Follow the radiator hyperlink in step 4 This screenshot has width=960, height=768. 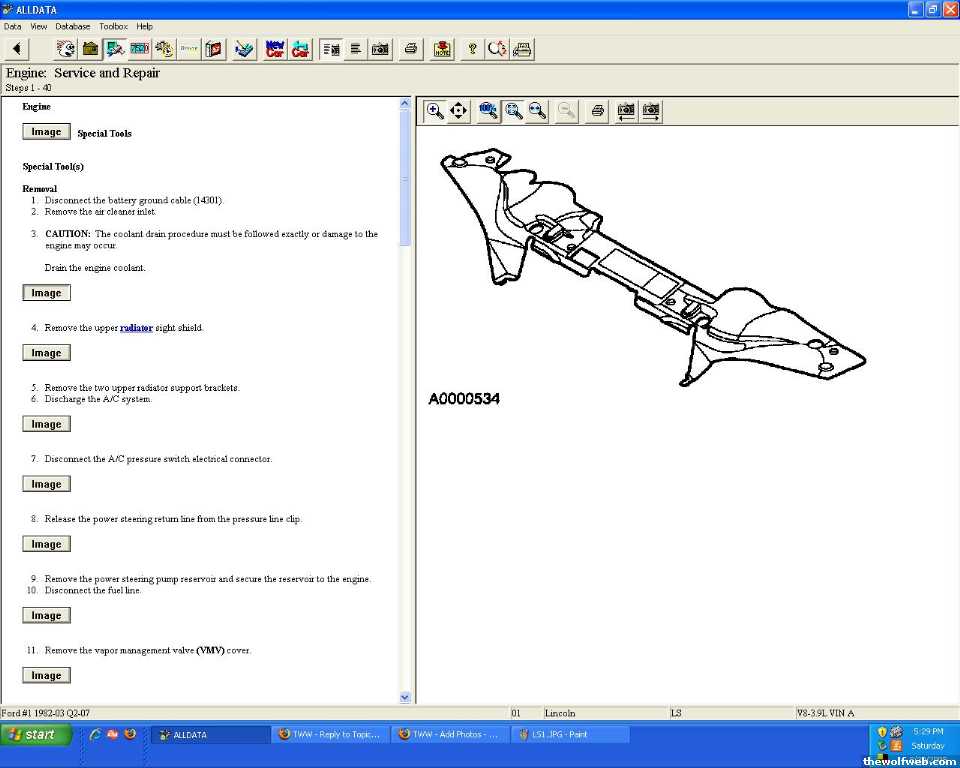136,328
